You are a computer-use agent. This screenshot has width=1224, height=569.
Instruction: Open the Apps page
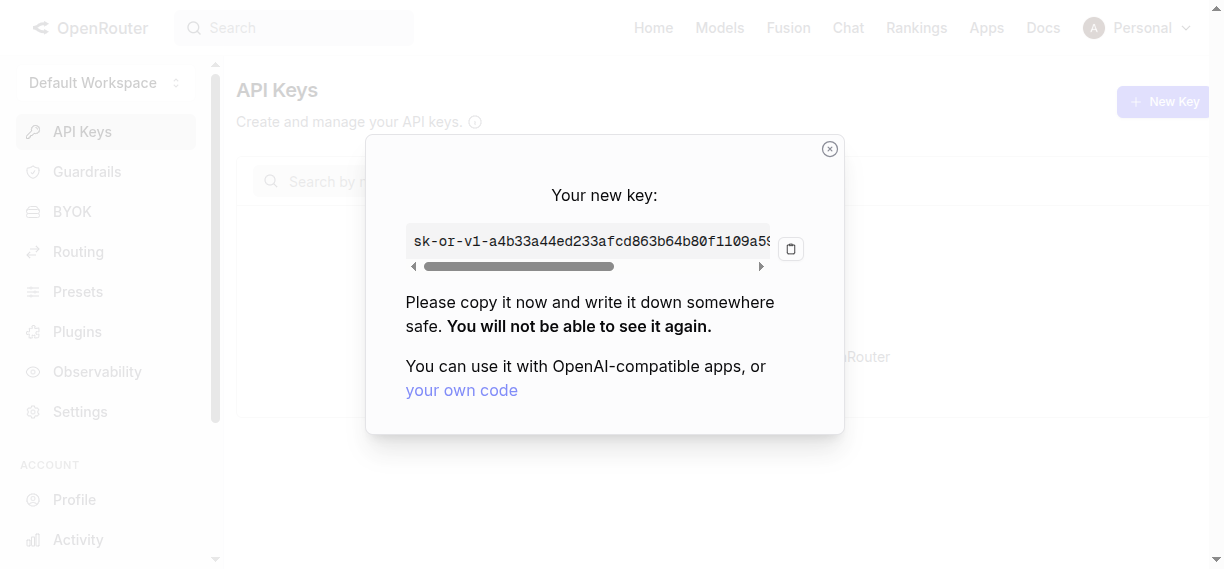[x=986, y=28]
